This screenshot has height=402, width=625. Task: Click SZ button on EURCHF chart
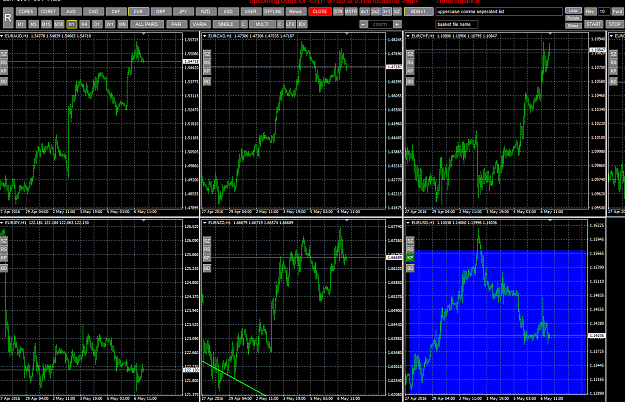(x=410, y=53)
